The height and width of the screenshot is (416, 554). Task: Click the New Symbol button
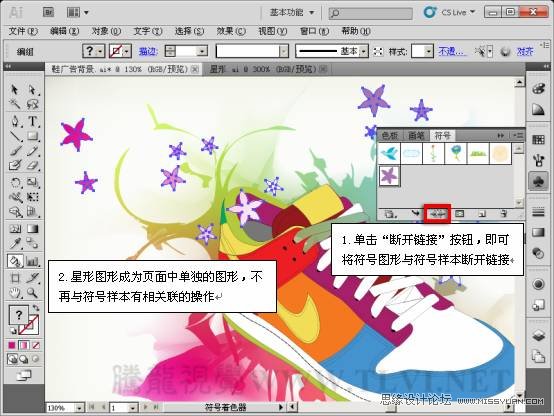coord(482,213)
